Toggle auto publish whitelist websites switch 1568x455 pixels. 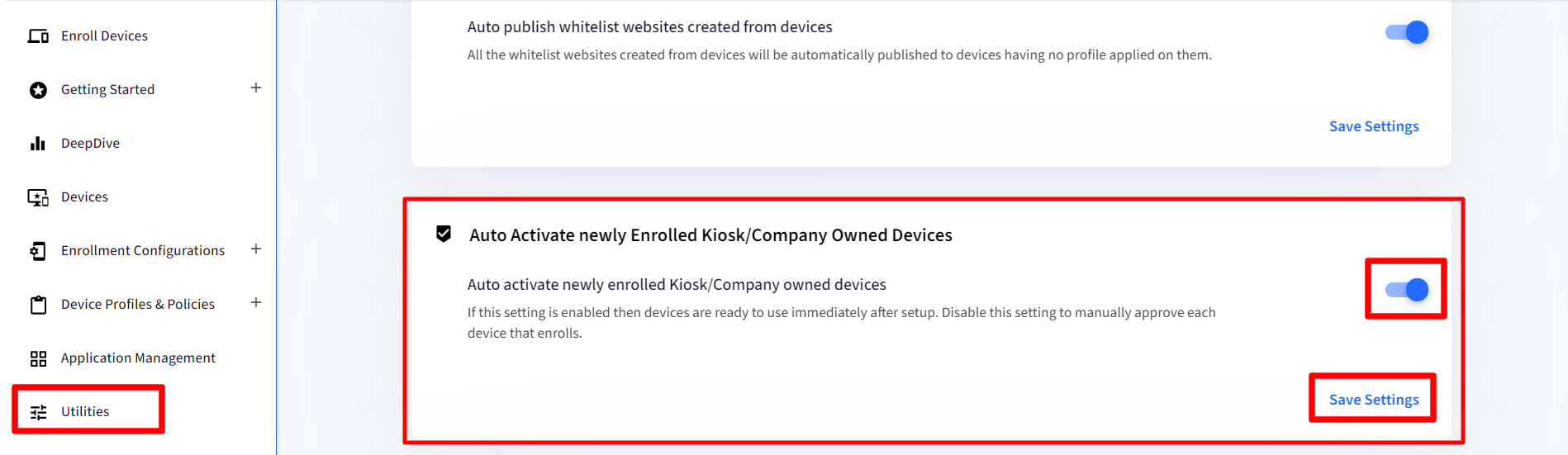click(x=1406, y=32)
